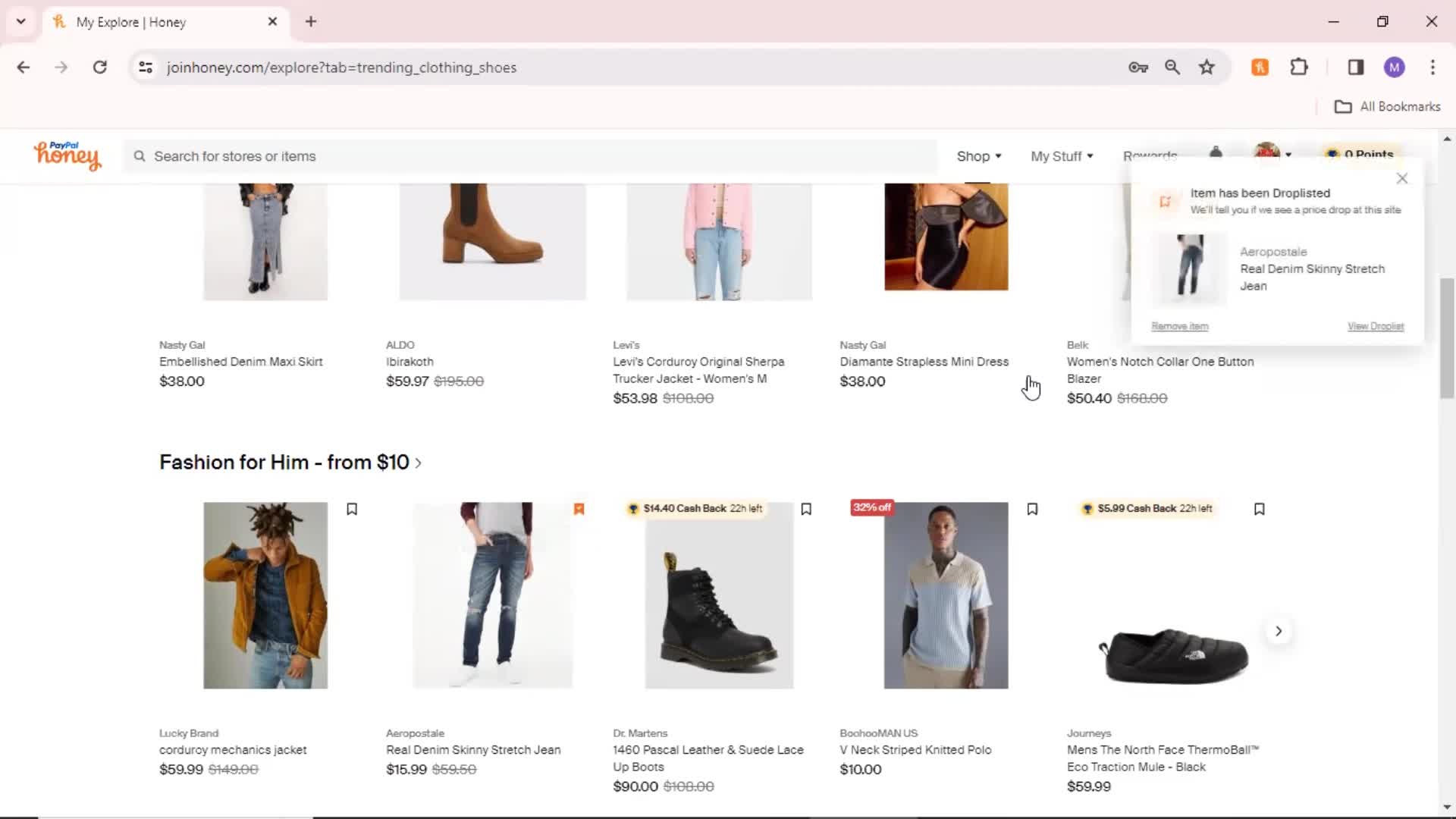Image resolution: width=1456 pixels, height=819 pixels.
Task: Open Chrome extensions puzzle icon
Action: [1299, 67]
